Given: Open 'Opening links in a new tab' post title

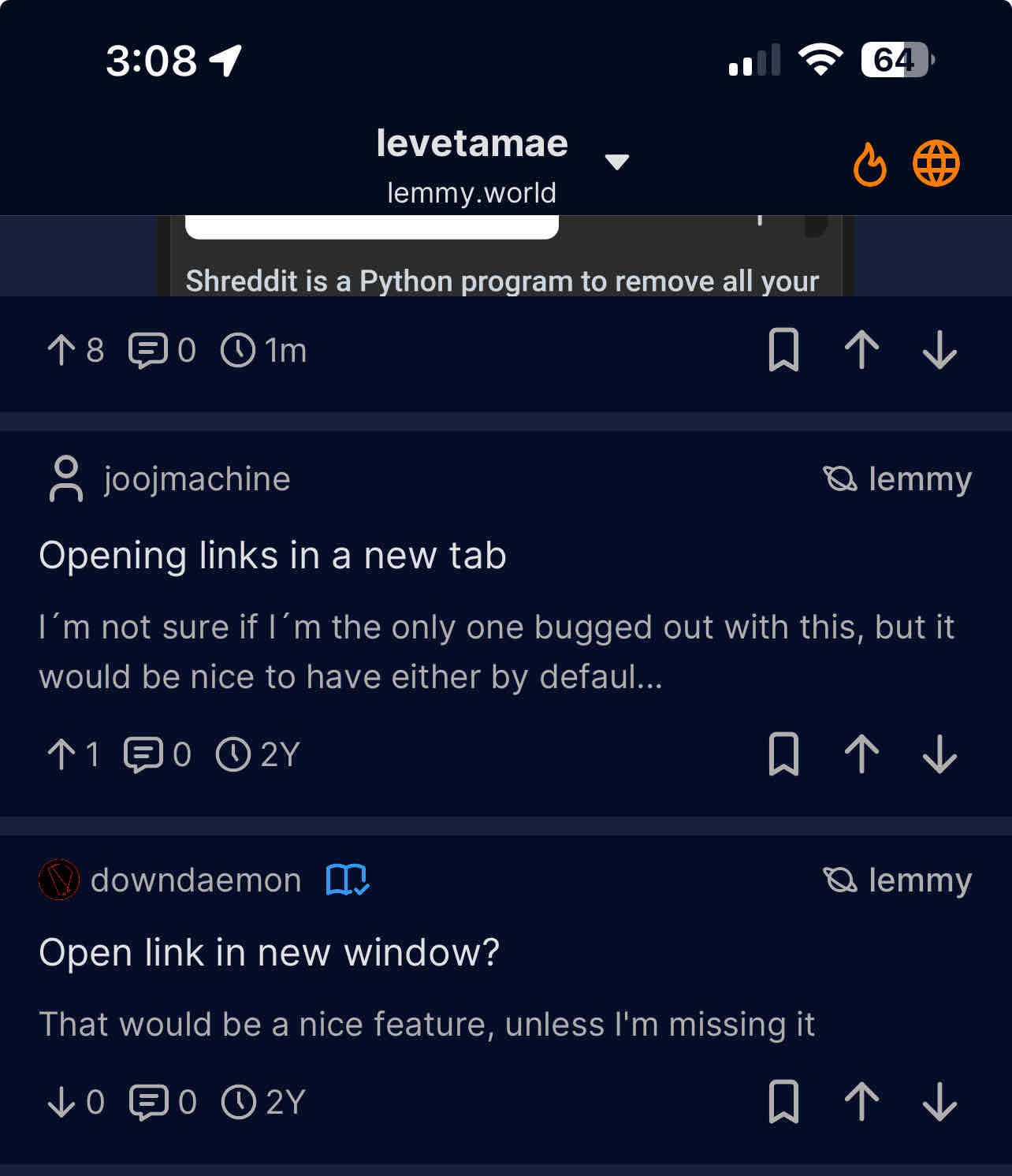Looking at the screenshot, I should (273, 556).
